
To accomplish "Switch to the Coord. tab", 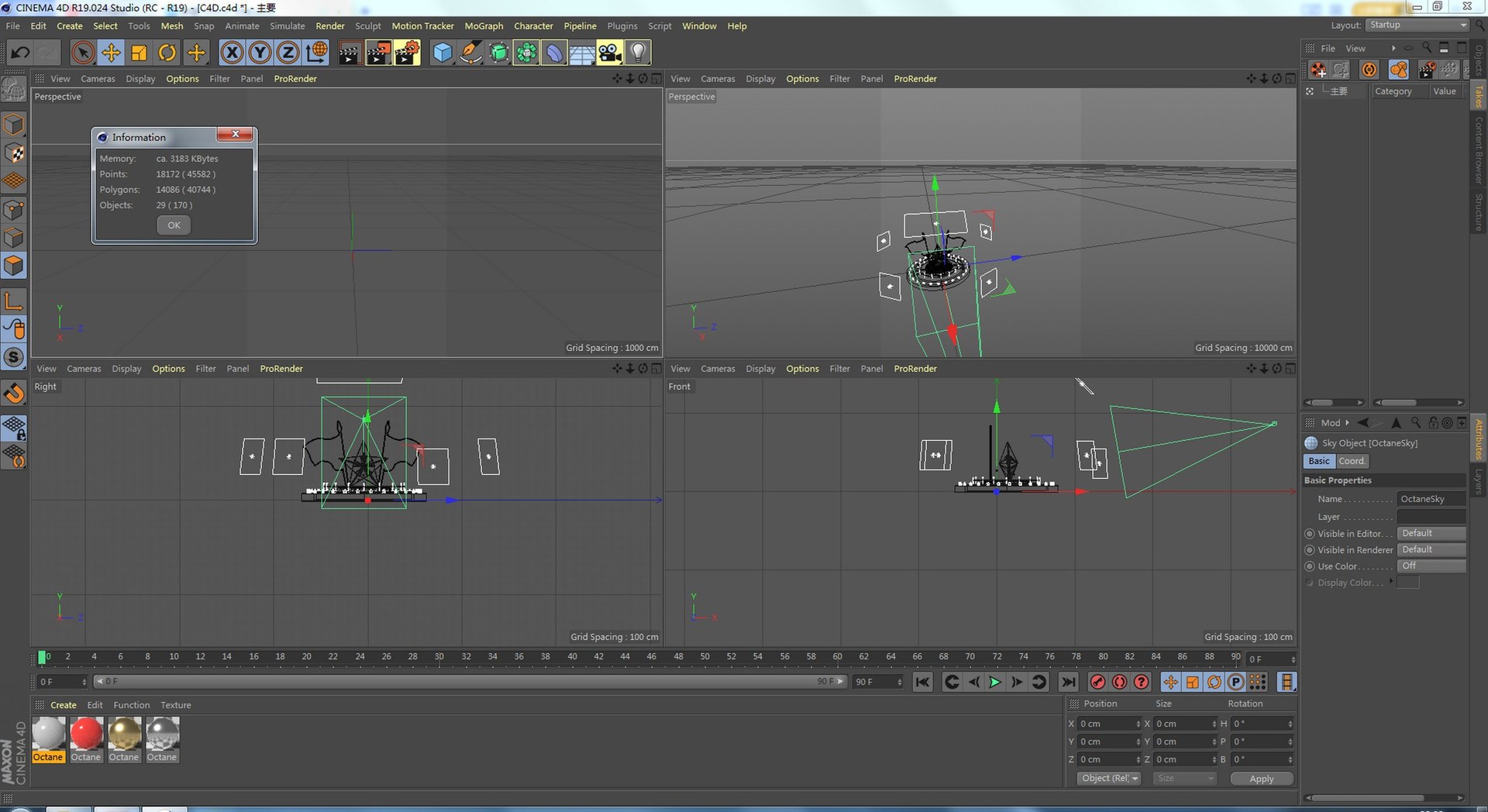I will pyautogui.click(x=1352, y=461).
